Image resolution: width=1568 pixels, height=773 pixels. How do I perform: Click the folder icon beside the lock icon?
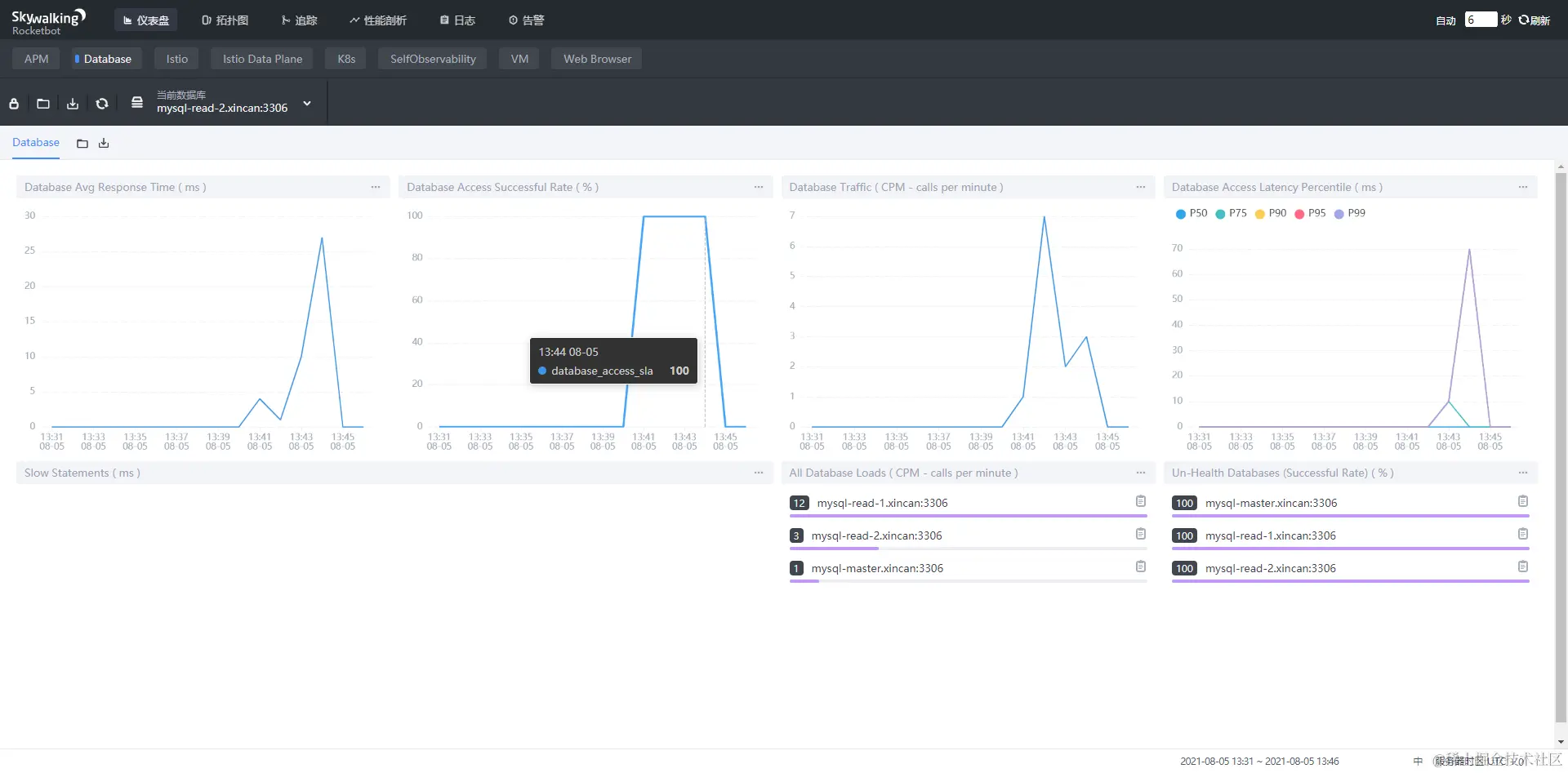(x=43, y=104)
